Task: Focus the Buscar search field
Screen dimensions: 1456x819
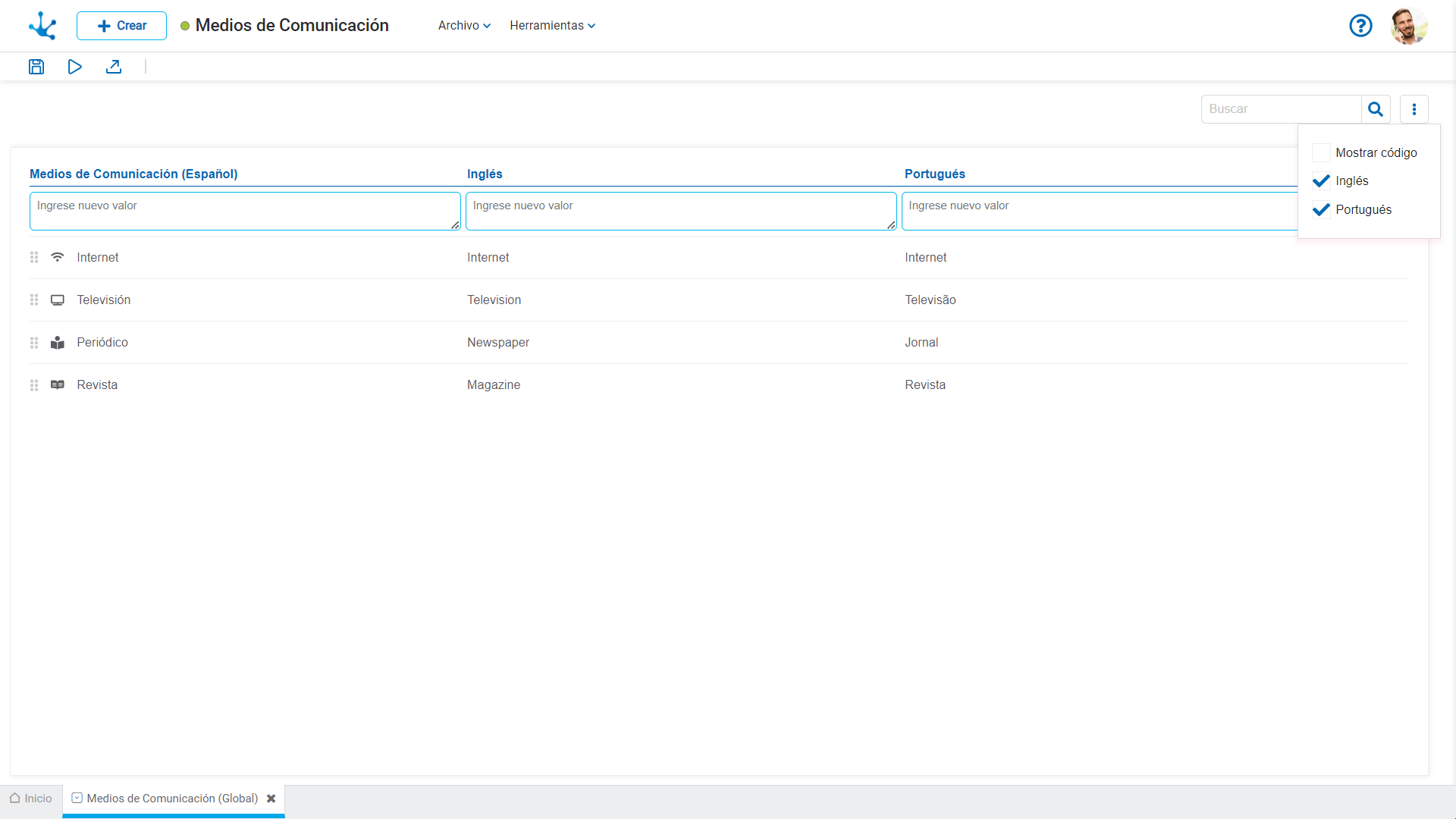Action: coord(1282,109)
